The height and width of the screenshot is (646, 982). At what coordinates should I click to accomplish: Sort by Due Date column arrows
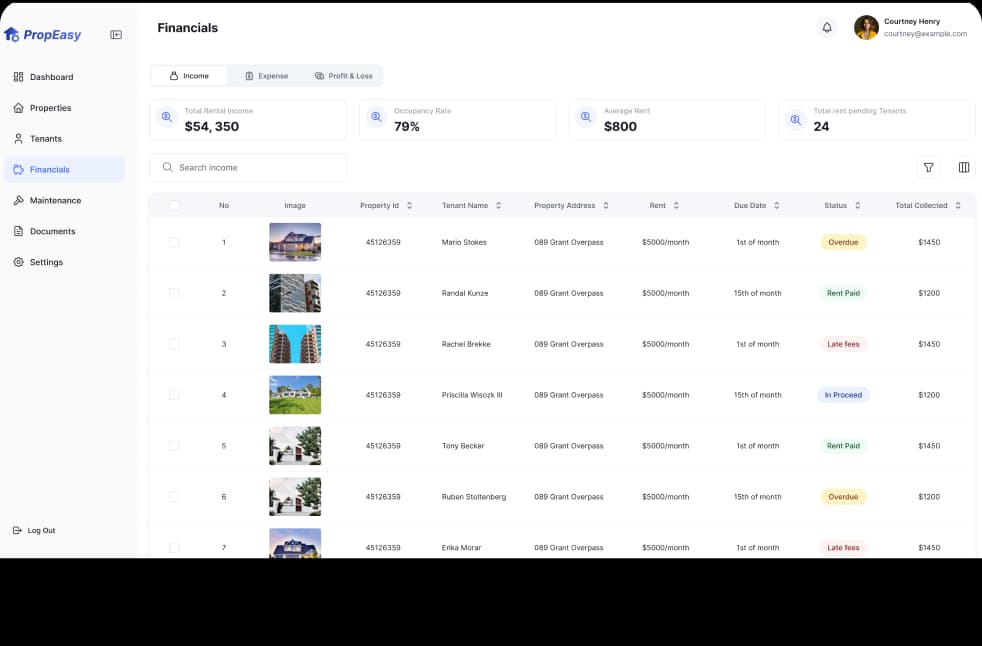pos(777,206)
